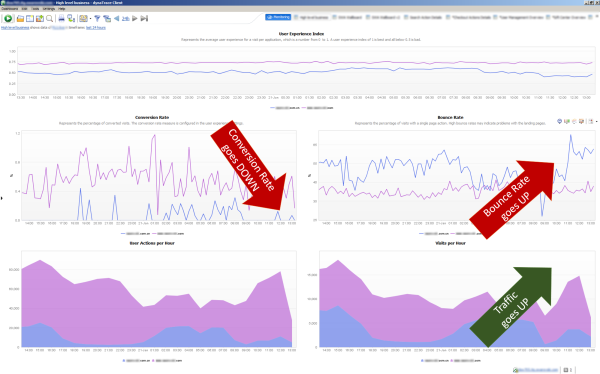600x374 pixels.
Task: Click the blue comment icon above Bounce Rate chart
Action: pyautogui.click(x=559, y=121)
